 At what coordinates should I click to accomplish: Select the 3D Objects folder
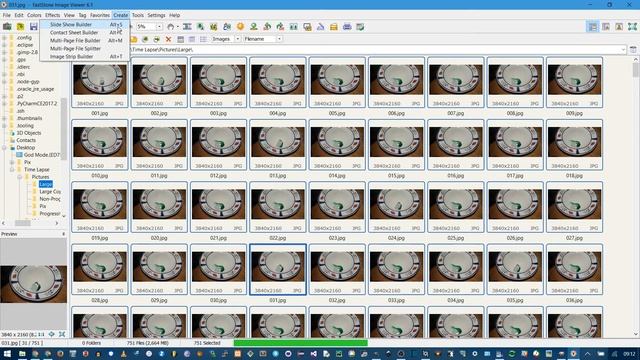[29, 133]
